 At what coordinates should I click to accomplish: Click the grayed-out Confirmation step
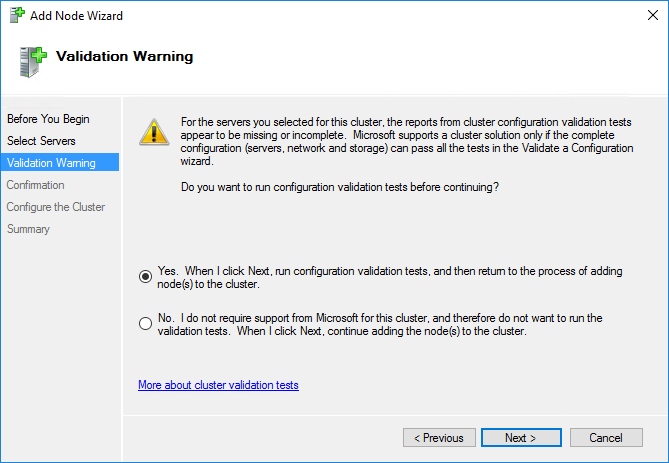click(35, 185)
